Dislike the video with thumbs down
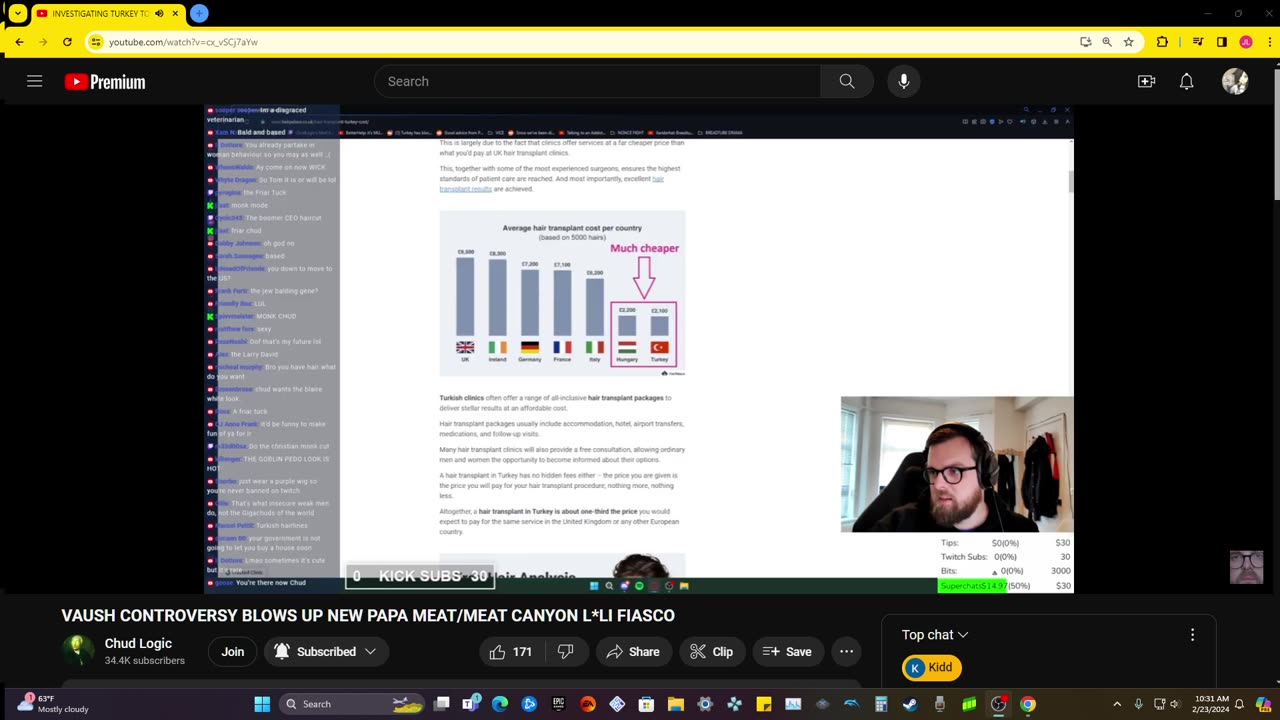The width and height of the screenshot is (1280, 720). (566, 652)
